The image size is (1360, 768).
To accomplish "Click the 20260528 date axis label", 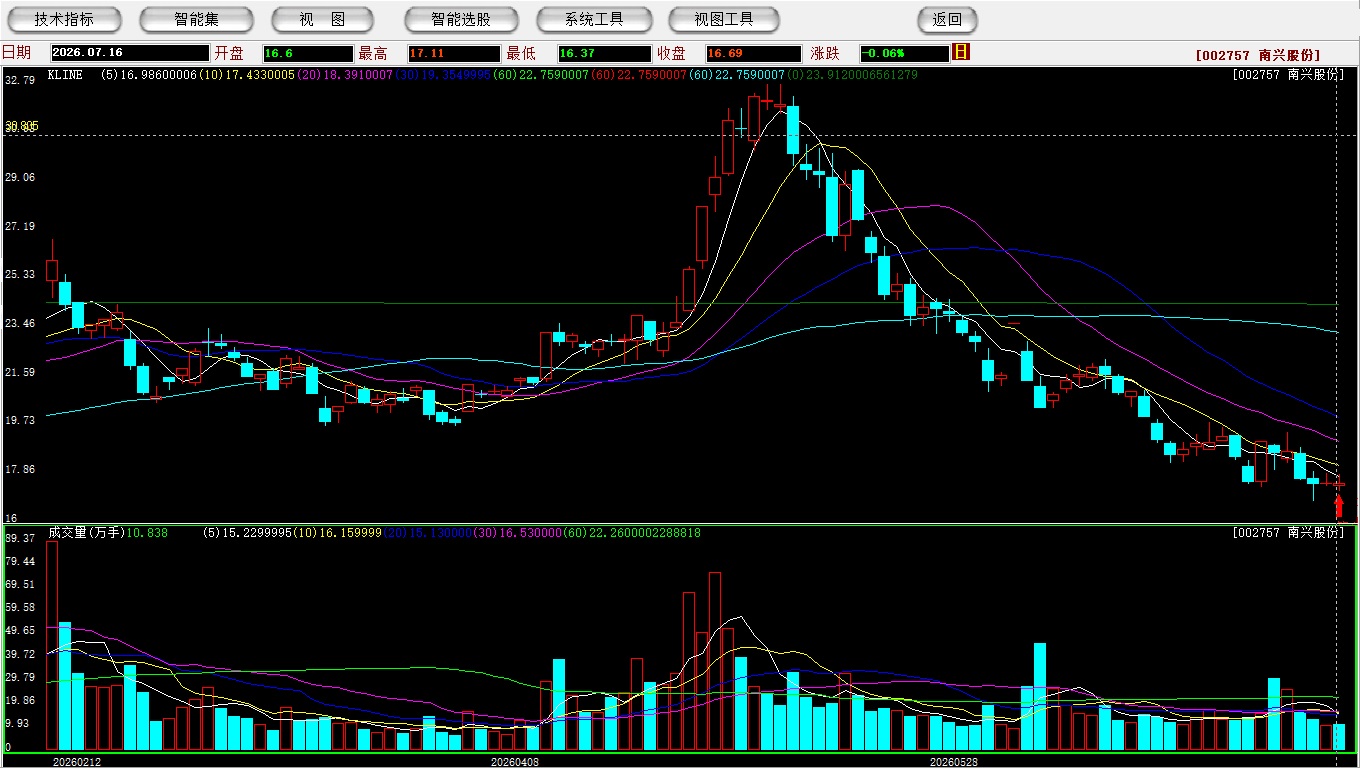I will point(954,762).
